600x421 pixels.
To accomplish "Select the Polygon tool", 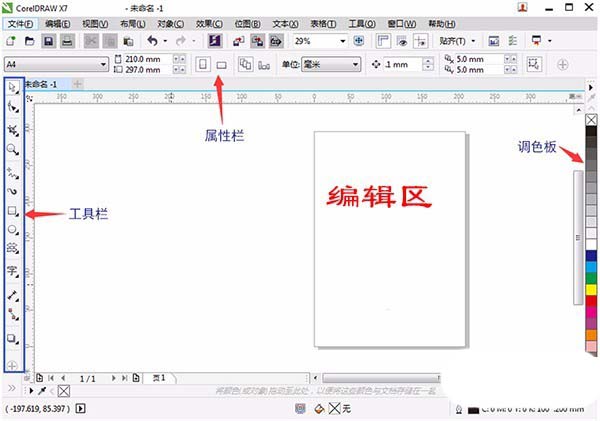I will (13, 248).
